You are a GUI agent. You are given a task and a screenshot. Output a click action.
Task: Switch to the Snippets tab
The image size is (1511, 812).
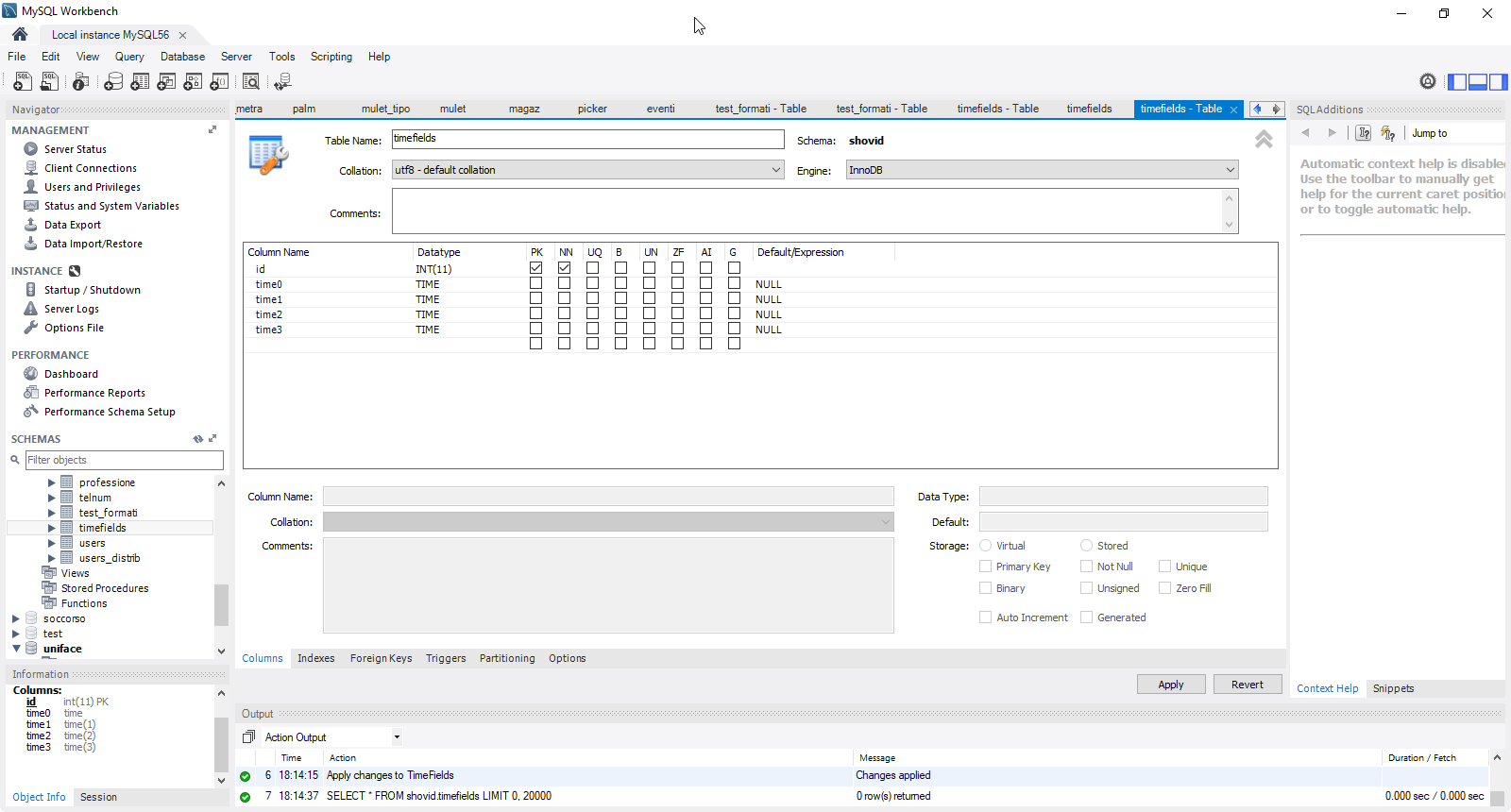[1393, 688]
